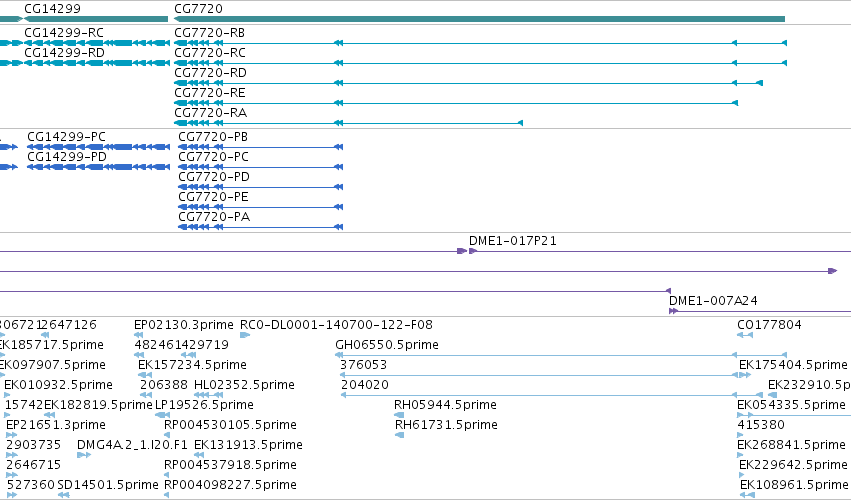
Task: Click the 206388 feature label
Action: 164,385
